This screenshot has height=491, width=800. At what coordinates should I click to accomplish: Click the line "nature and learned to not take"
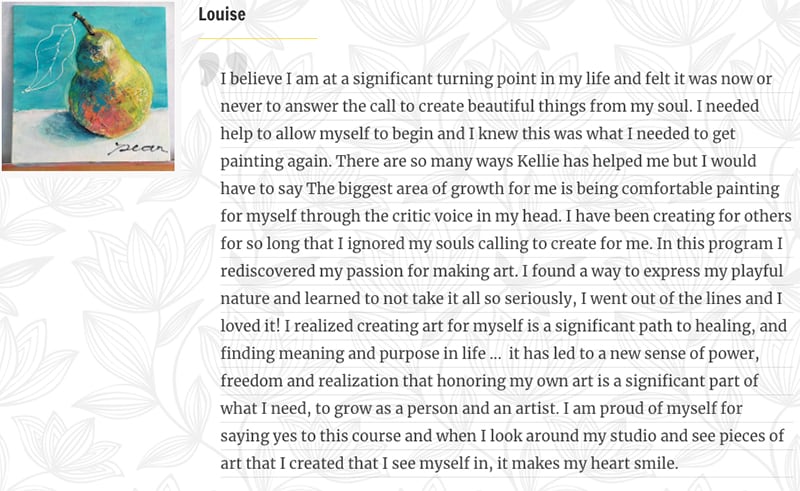point(501,299)
